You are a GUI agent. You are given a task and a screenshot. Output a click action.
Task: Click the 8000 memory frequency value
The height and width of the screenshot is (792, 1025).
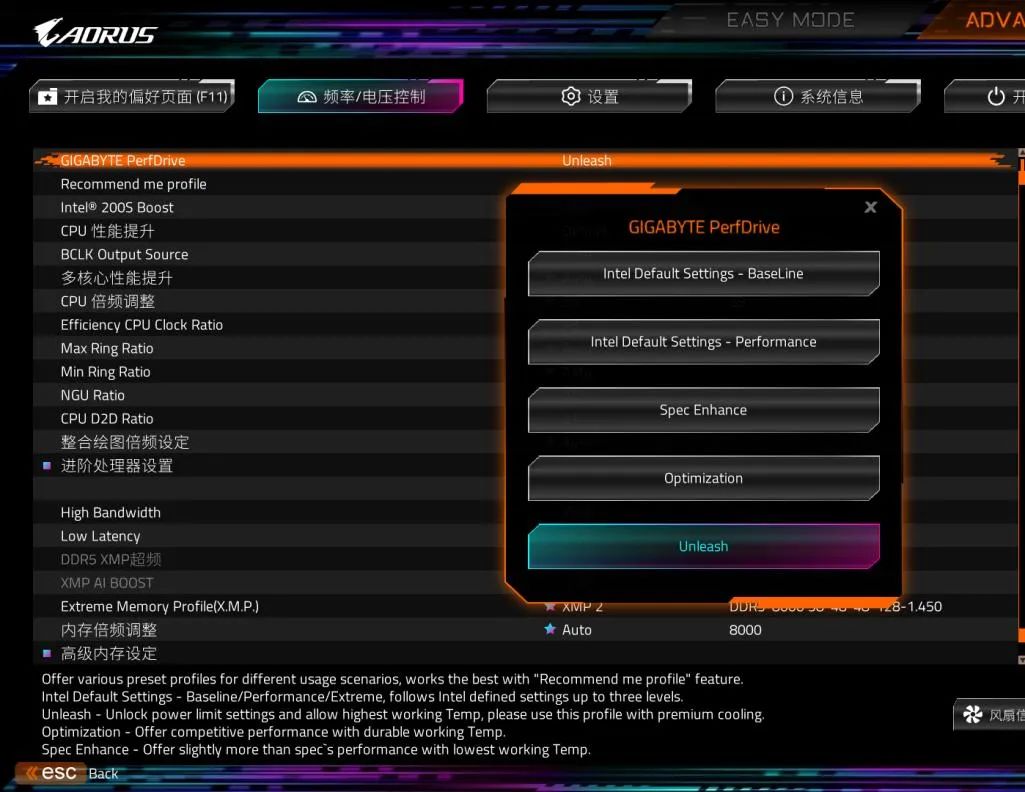click(x=745, y=630)
